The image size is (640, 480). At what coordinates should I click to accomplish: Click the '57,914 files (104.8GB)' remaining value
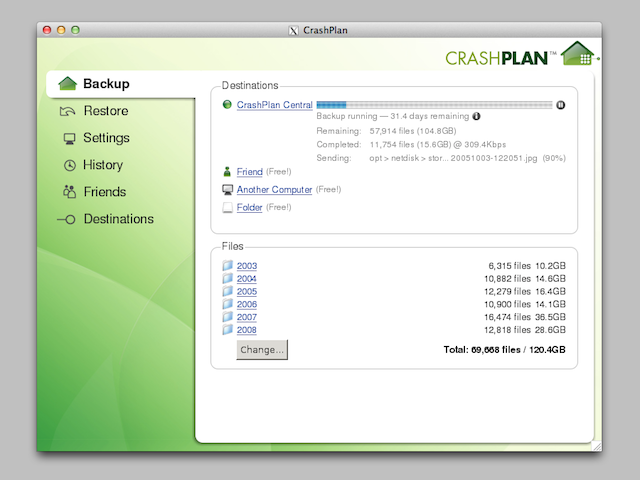413,131
